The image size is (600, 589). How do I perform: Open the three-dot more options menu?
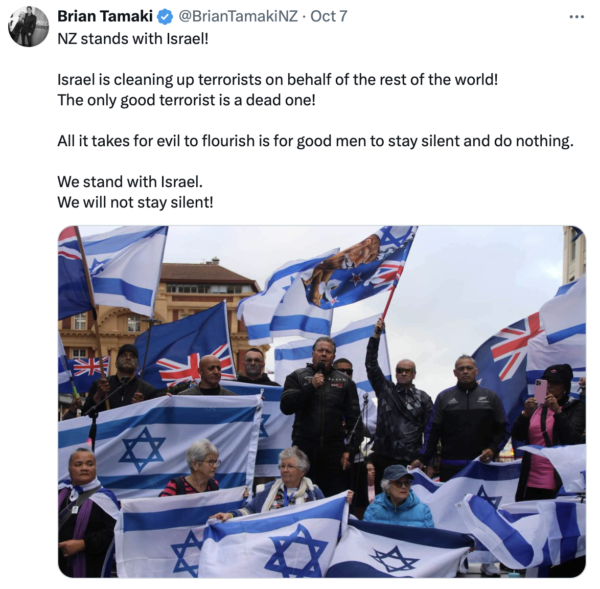(x=576, y=17)
